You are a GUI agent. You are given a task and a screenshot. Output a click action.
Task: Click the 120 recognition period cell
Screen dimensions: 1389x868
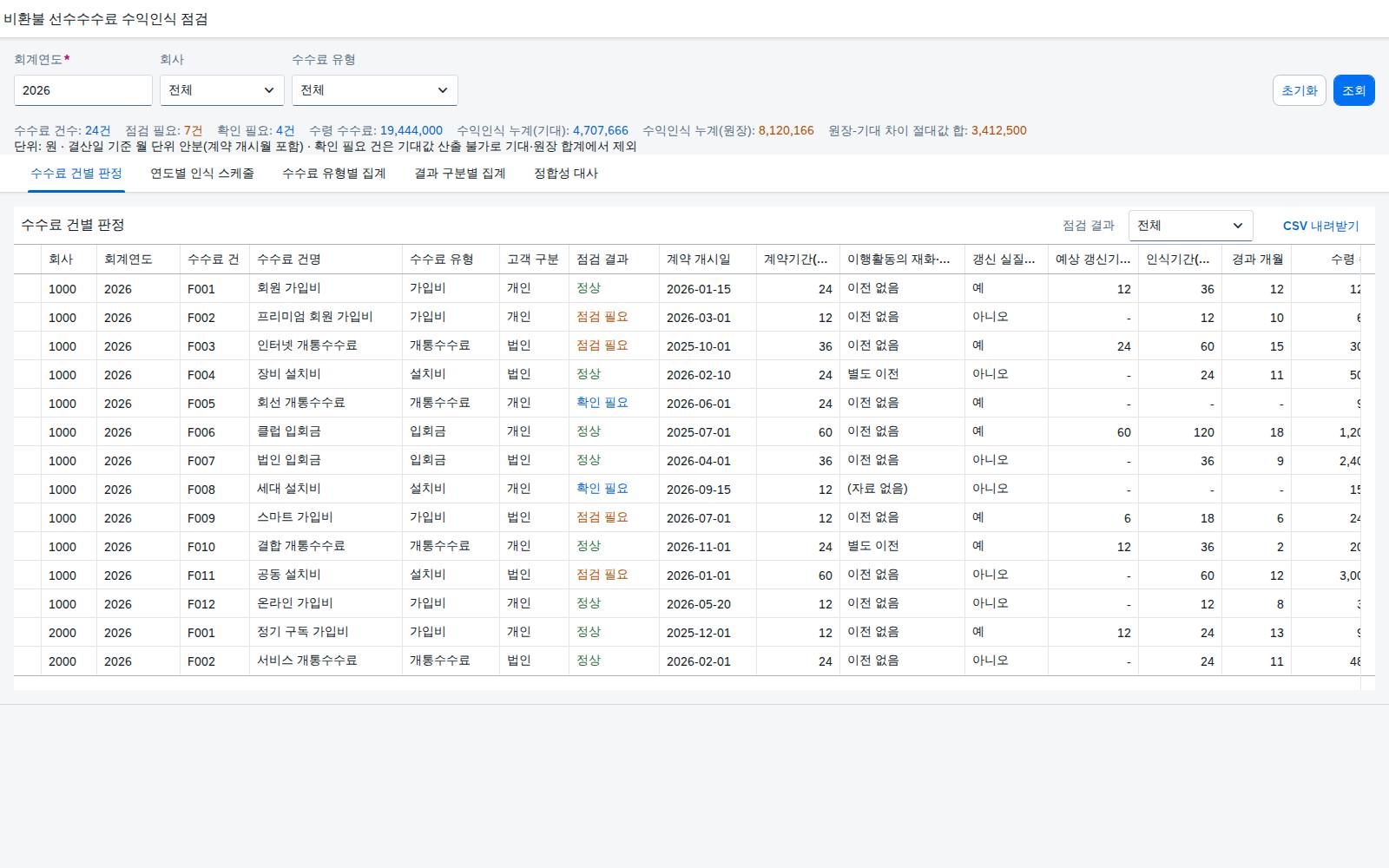tap(1180, 432)
